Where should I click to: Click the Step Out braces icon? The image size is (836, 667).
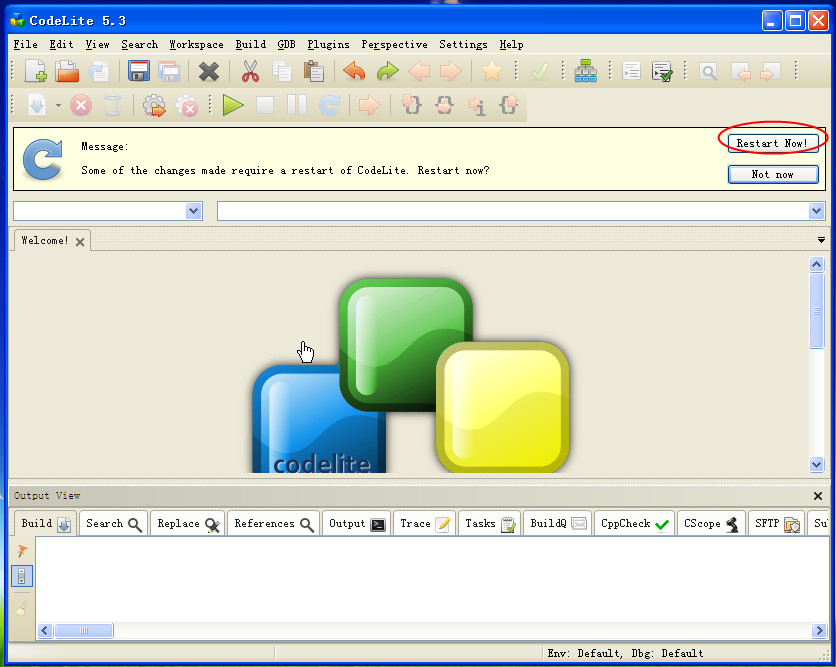pos(509,105)
